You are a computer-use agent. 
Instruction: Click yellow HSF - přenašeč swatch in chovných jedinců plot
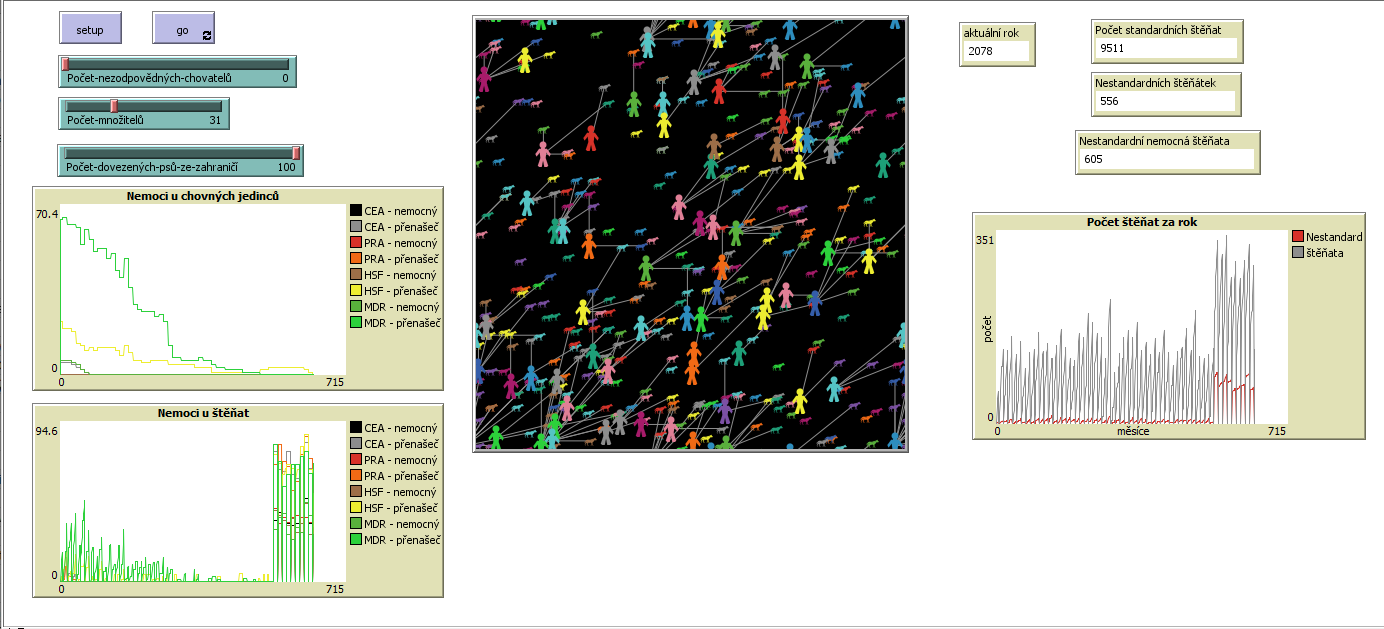click(x=356, y=291)
